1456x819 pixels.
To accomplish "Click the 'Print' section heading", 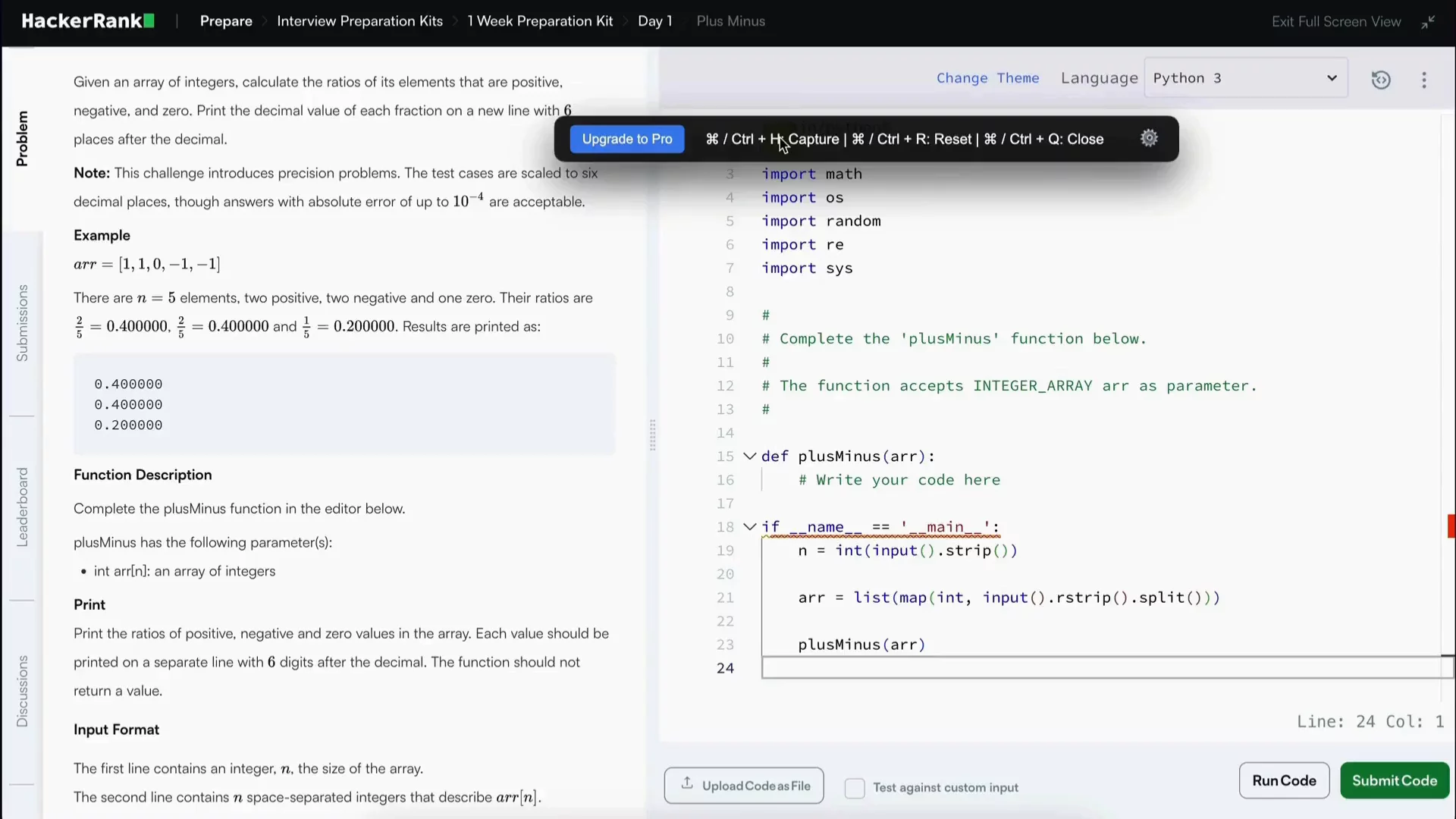I will coord(89,604).
